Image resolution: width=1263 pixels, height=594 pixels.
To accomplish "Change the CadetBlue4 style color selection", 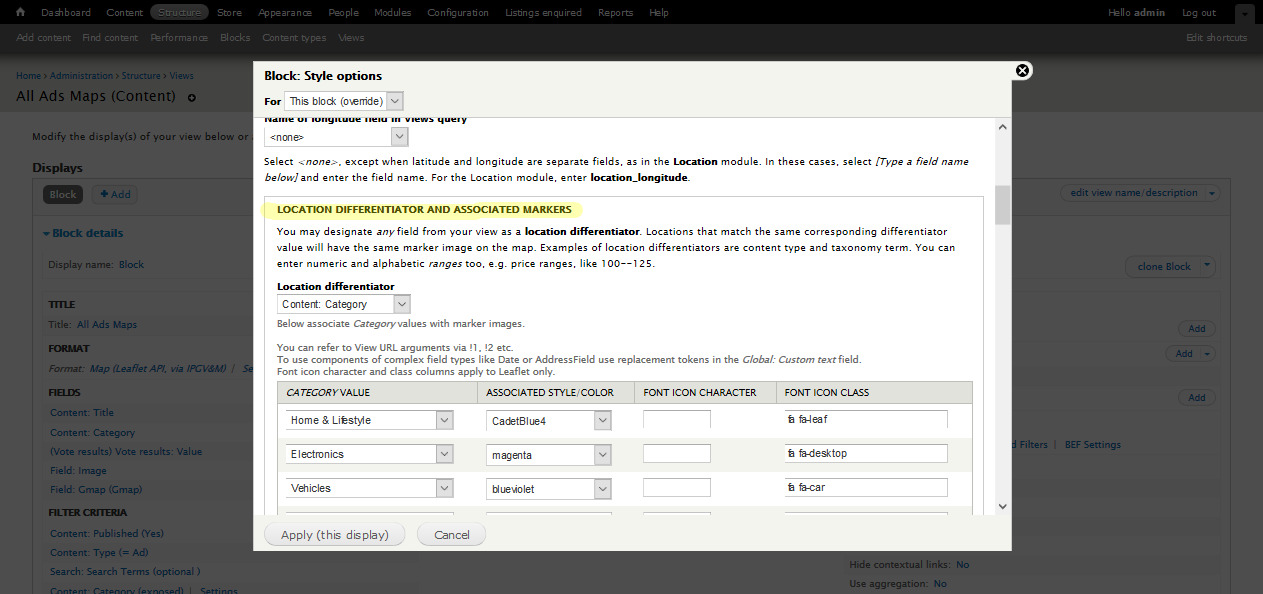I will tap(548, 421).
